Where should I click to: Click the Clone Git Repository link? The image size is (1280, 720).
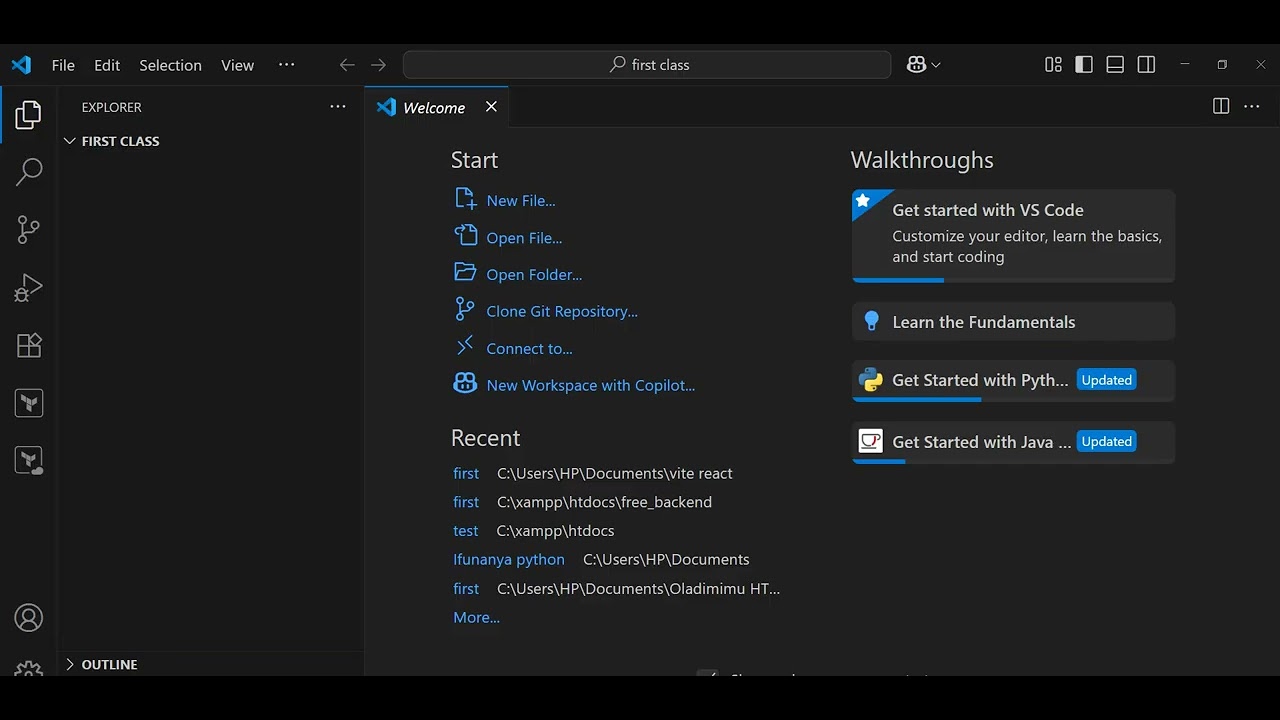561,311
